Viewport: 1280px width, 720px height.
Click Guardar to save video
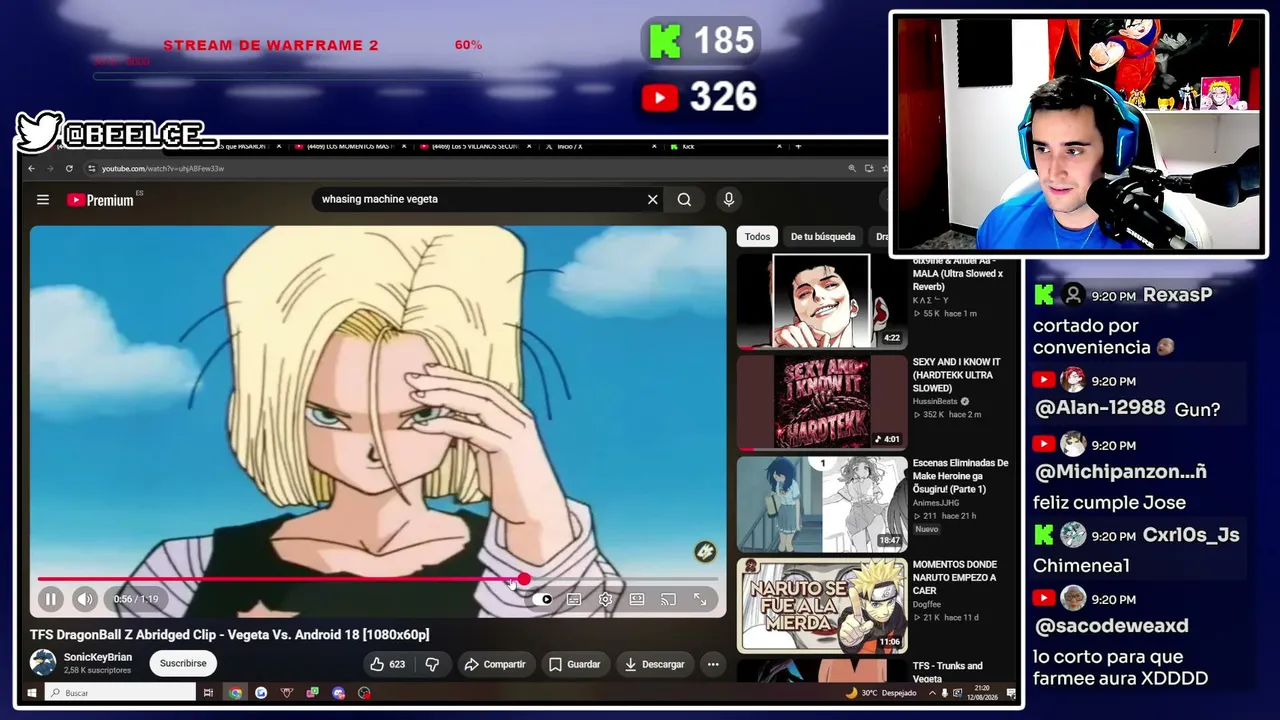(574, 664)
